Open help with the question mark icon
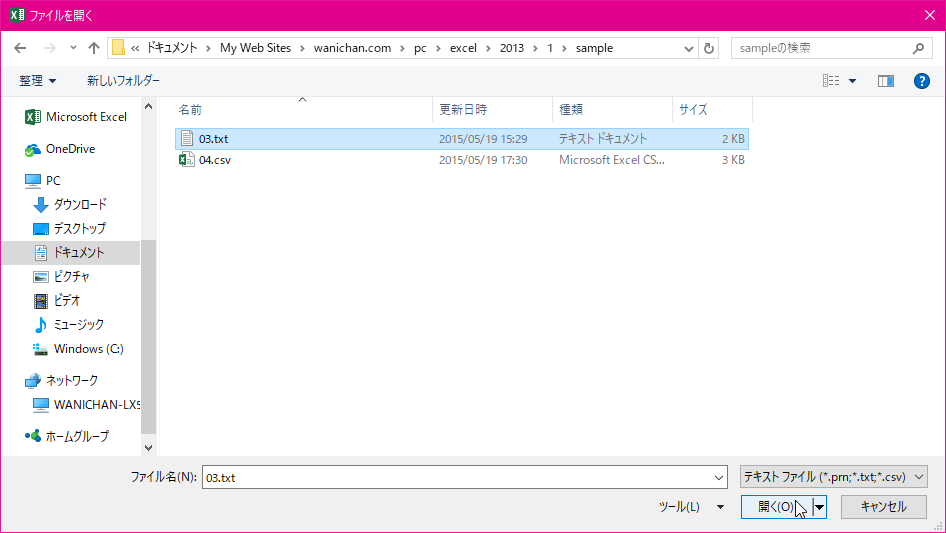Viewport: 946px width, 533px height. pyautogui.click(x=921, y=81)
